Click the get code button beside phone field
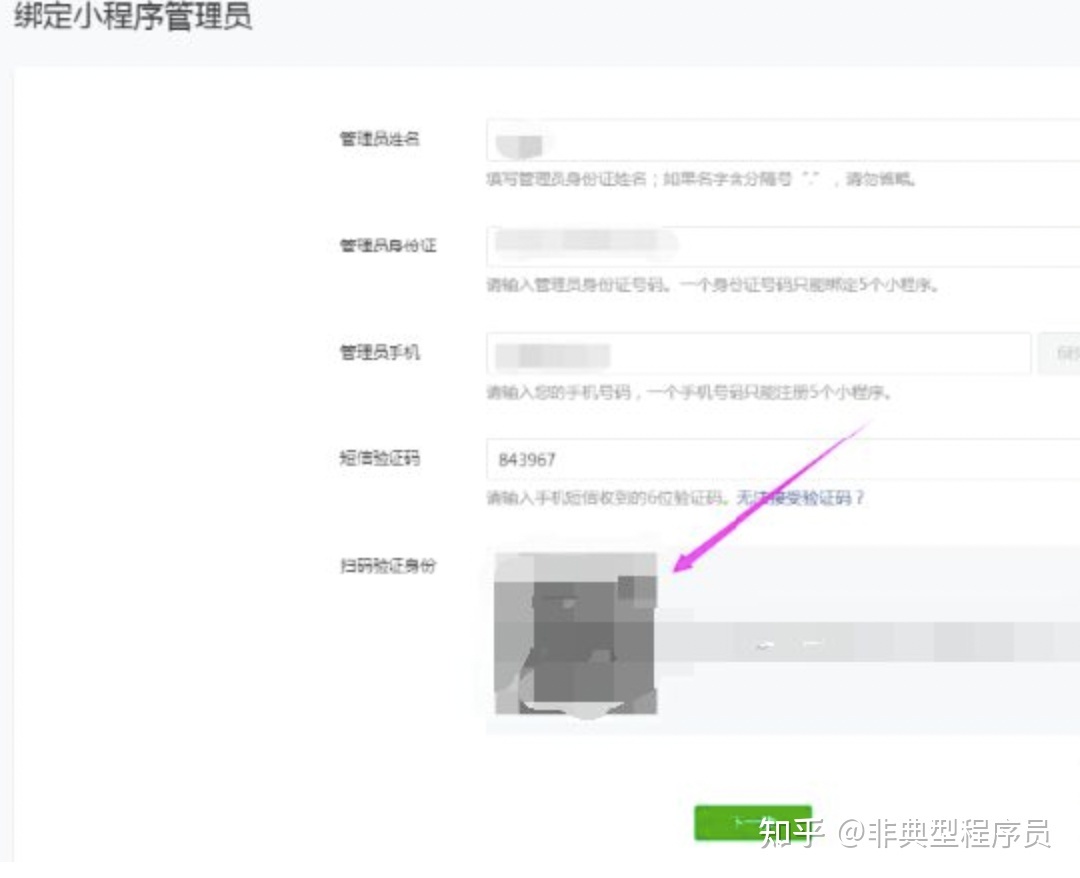The height and width of the screenshot is (878, 1080). [1060, 354]
